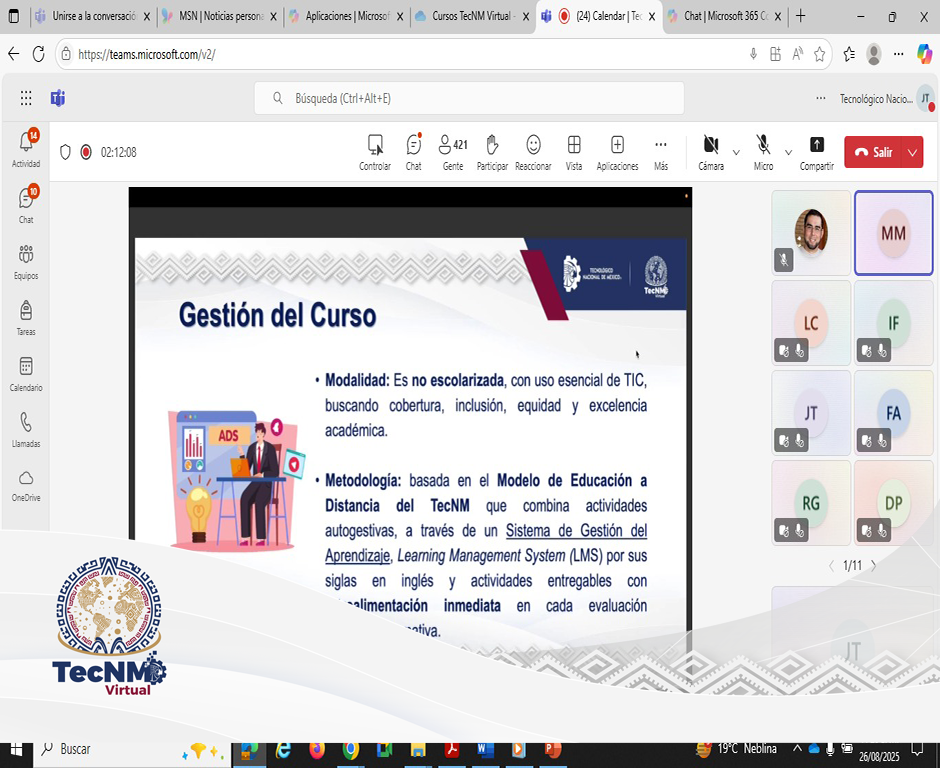Expand the Micro device options arrow

[788, 152]
